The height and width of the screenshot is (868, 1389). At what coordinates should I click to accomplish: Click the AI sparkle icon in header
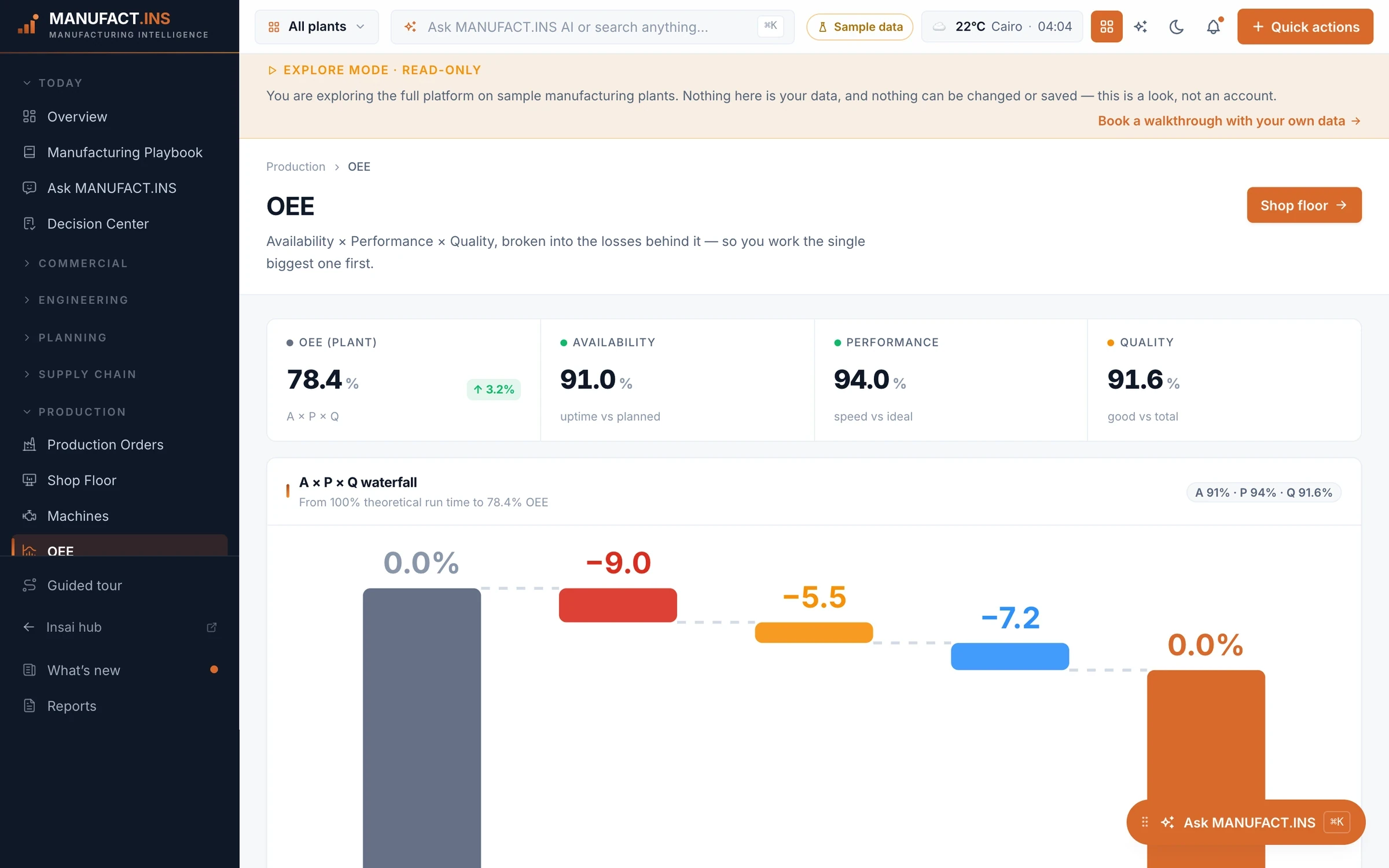(x=1141, y=27)
